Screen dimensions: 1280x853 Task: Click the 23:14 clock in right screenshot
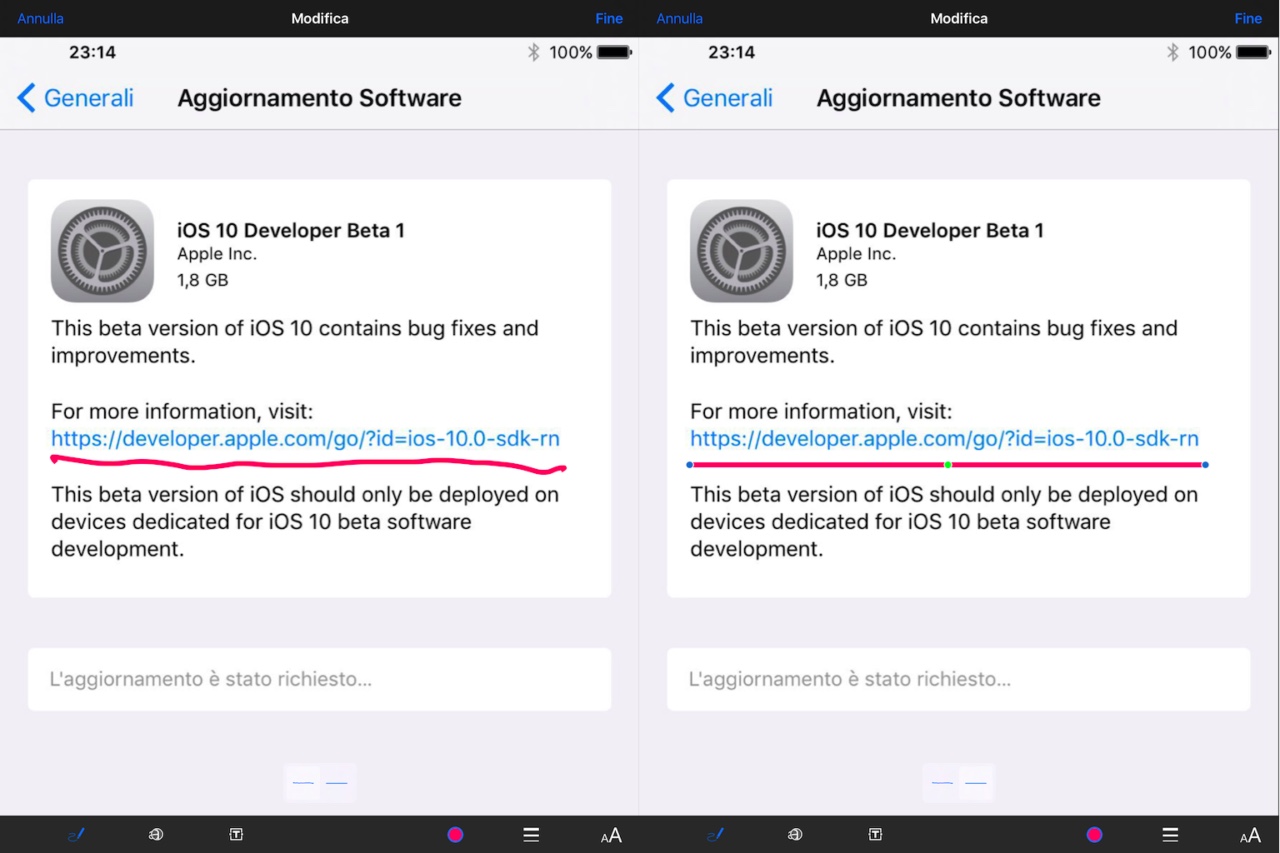(x=731, y=52)
